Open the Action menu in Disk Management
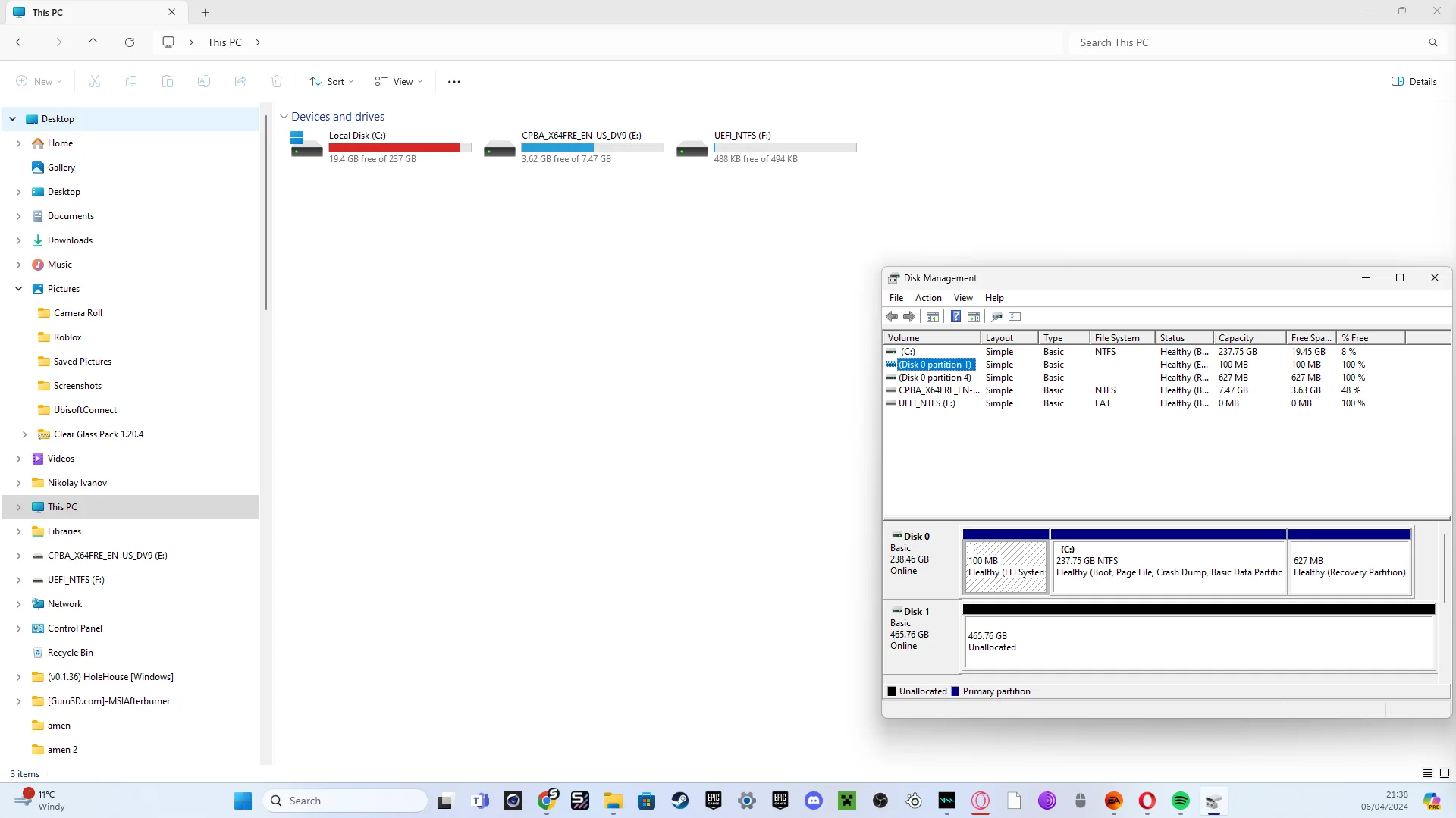 pos(927,298)
